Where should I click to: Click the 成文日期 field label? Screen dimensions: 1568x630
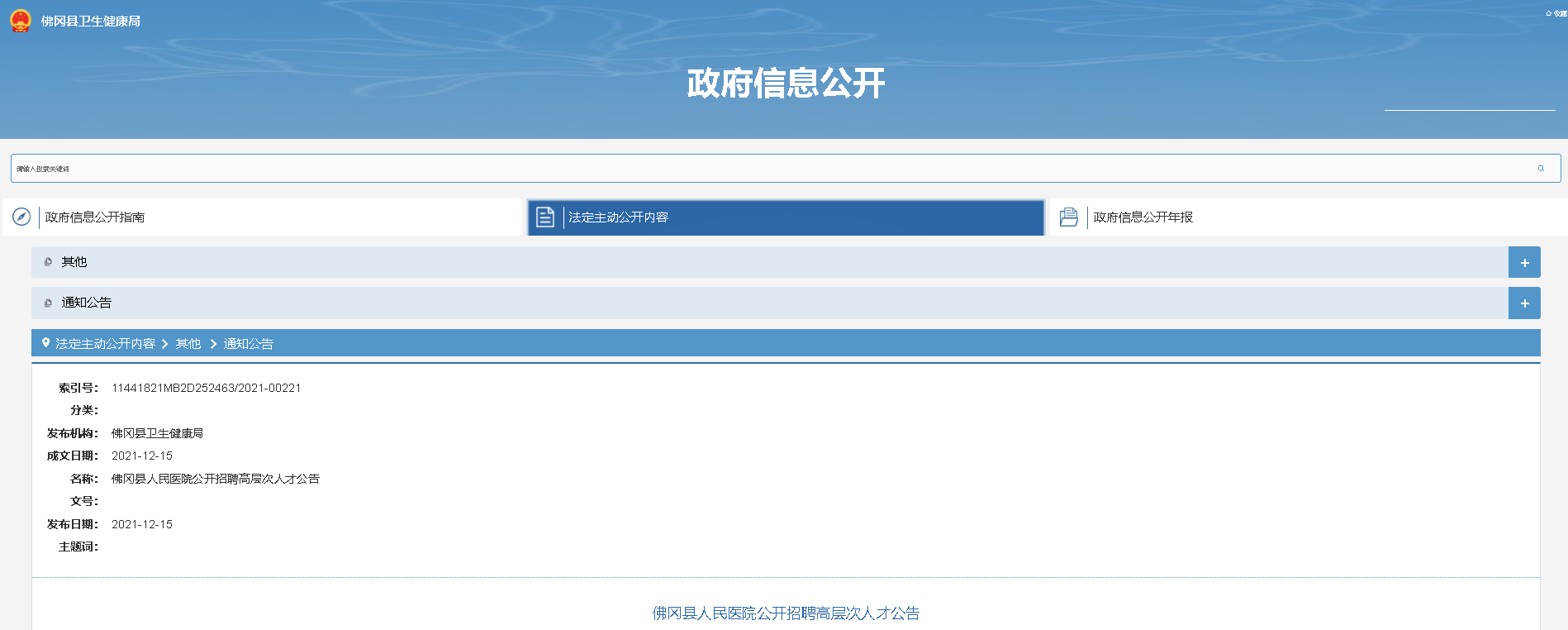[x=73, y=456]
